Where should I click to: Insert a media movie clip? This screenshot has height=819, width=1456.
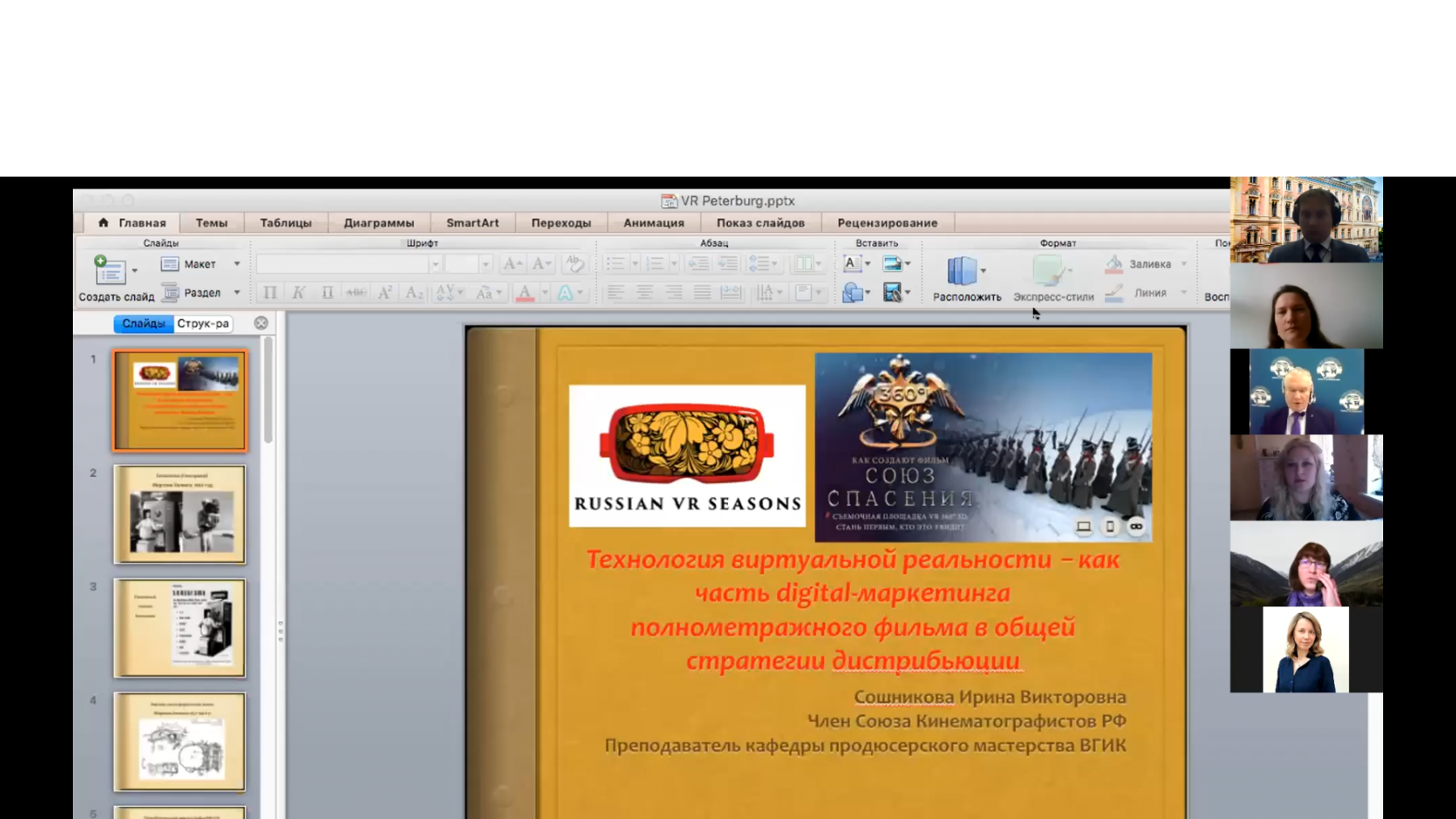pyautogui.click(x=892, y=293)
